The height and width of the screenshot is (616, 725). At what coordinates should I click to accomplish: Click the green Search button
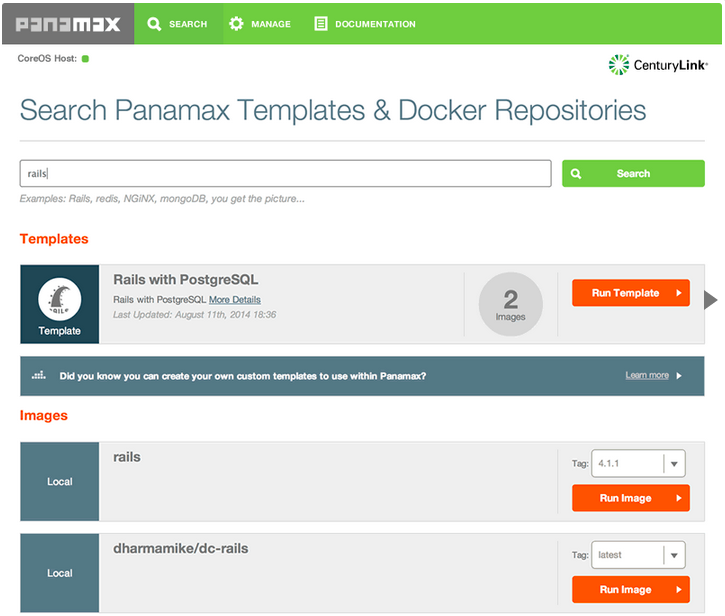pyautogui.click(x=633, y=173)
